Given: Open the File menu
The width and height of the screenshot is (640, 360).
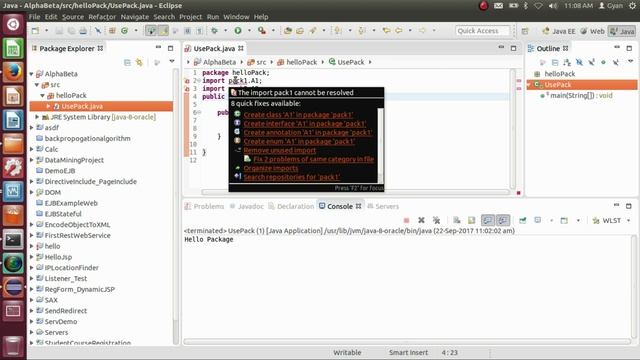Looking at the screenshot, I should (x=34, y=17).
